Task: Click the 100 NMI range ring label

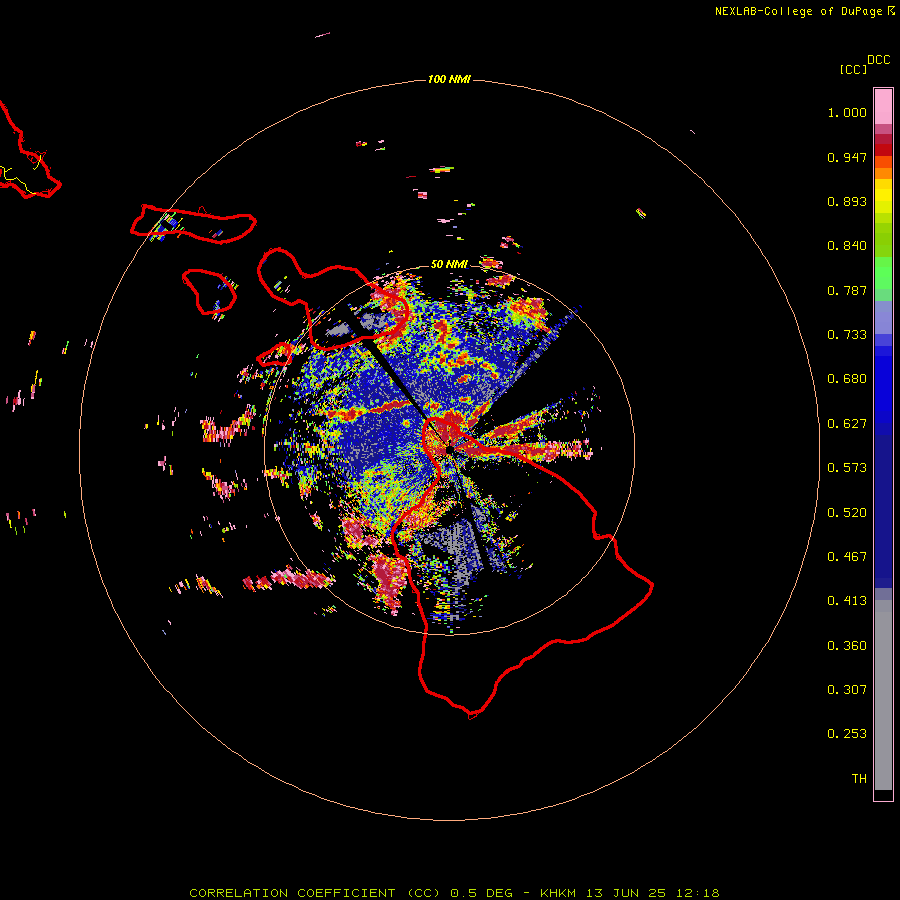Action: (x=449, y=79)
